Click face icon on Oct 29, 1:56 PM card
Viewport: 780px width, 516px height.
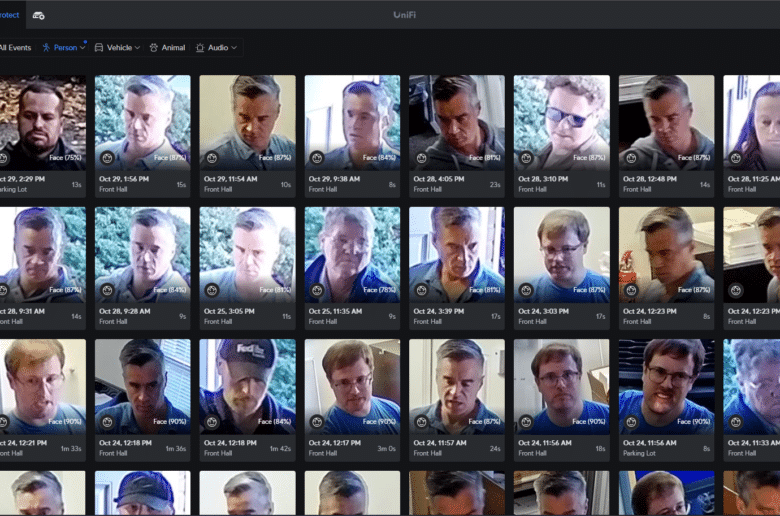pos(107,158)
